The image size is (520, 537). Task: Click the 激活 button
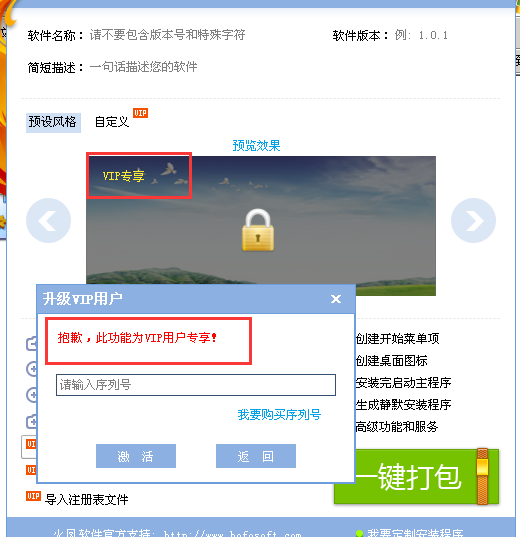(x=136, y=456)
